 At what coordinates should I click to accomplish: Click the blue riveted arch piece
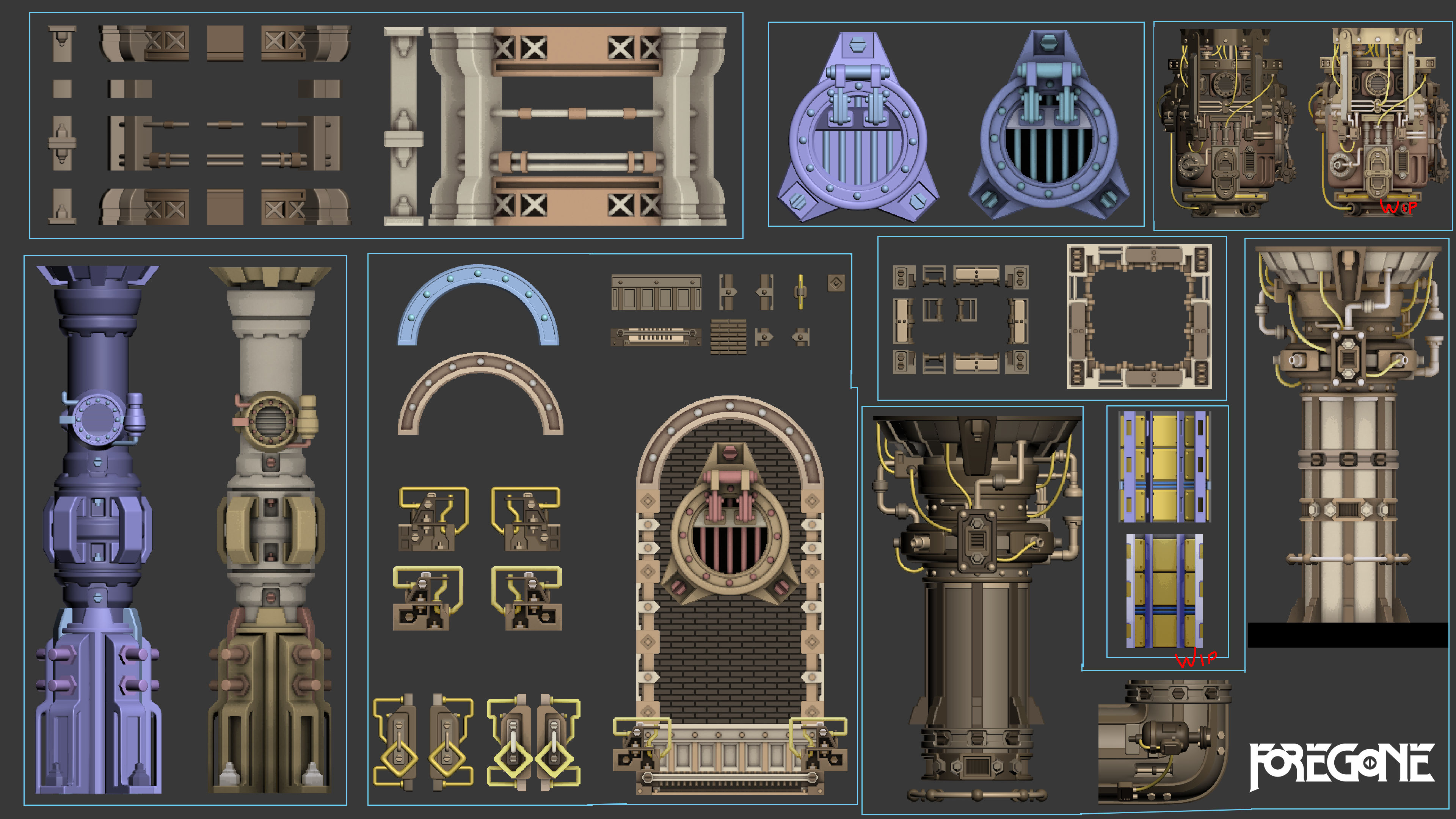coord(478,304)
